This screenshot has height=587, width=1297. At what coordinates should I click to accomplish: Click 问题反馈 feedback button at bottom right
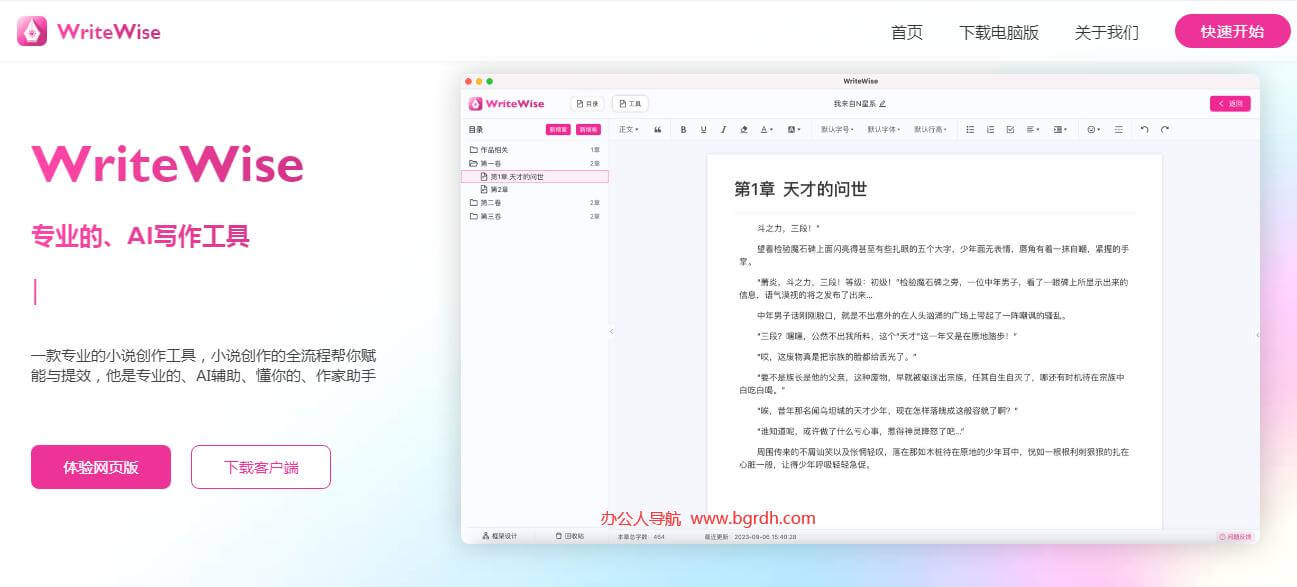1234,536
